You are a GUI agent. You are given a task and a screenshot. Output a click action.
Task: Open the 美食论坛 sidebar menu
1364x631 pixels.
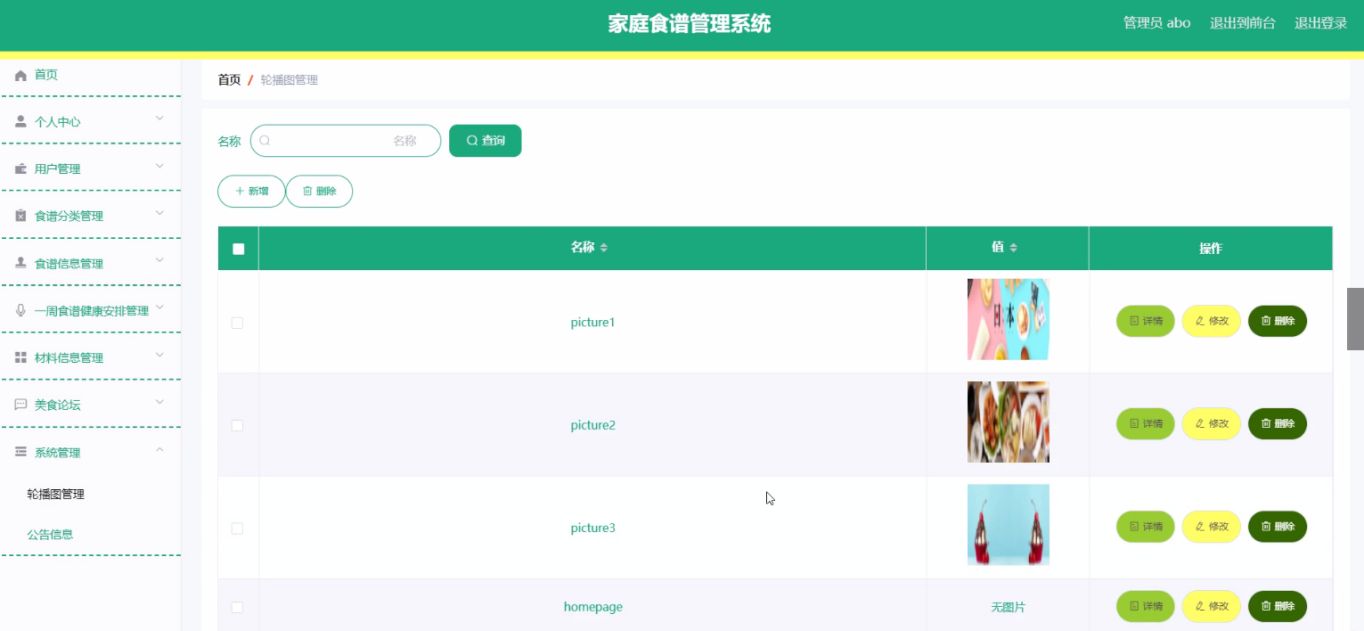90,405
